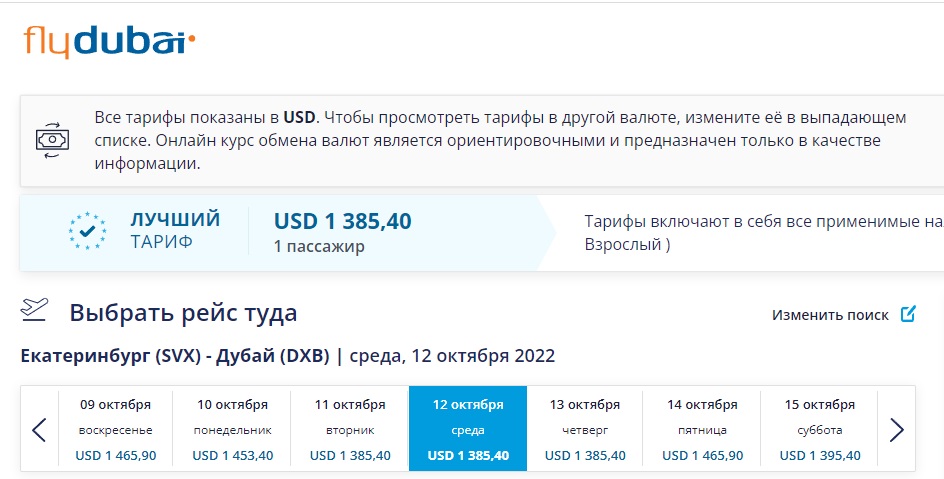Switch to 14 октября пятница tab

(702, 430)
